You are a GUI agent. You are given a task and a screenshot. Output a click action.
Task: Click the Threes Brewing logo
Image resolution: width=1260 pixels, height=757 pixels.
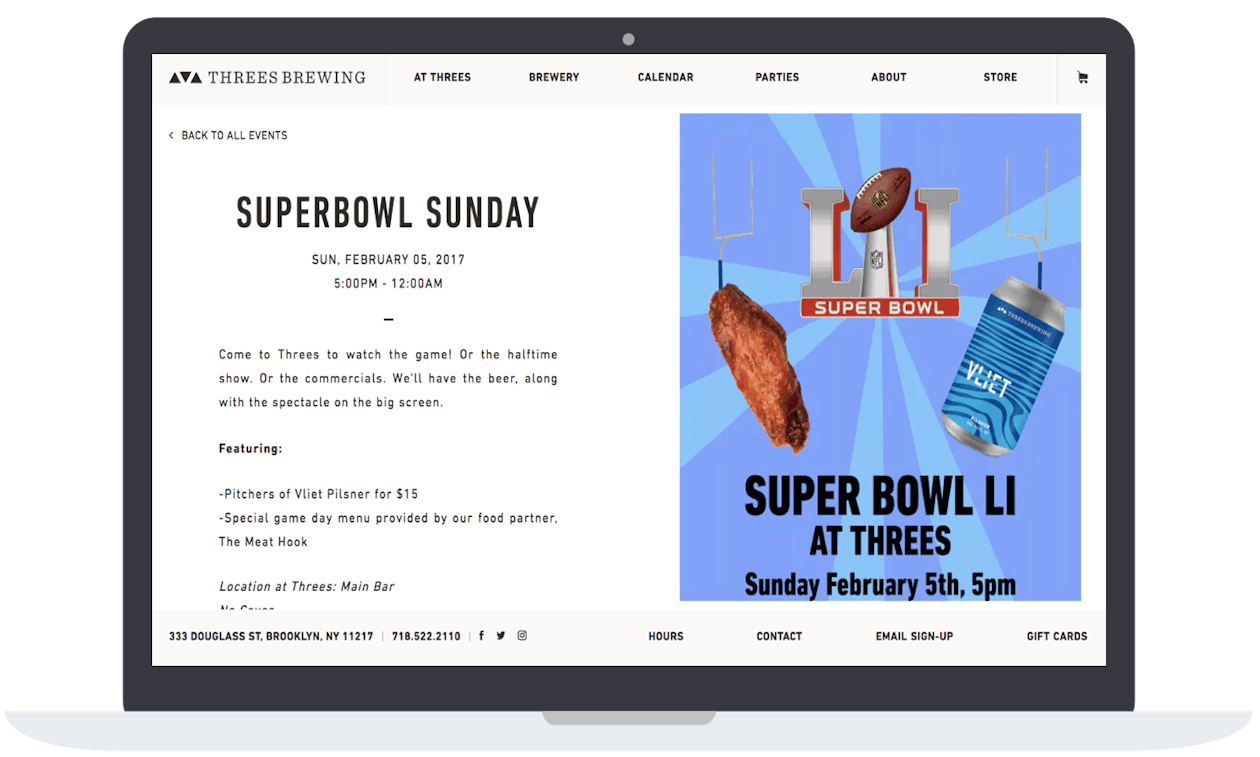267,77
